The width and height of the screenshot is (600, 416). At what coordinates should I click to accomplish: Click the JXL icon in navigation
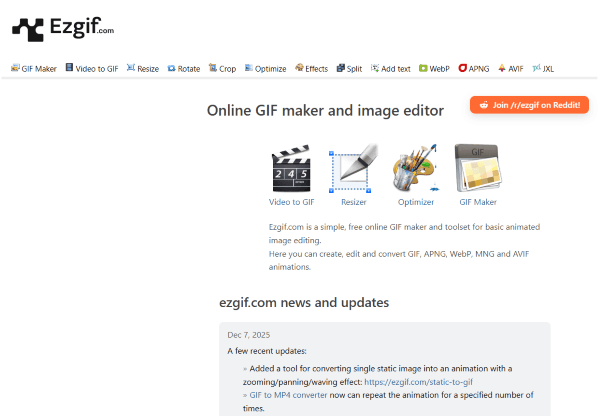[536, 68]
